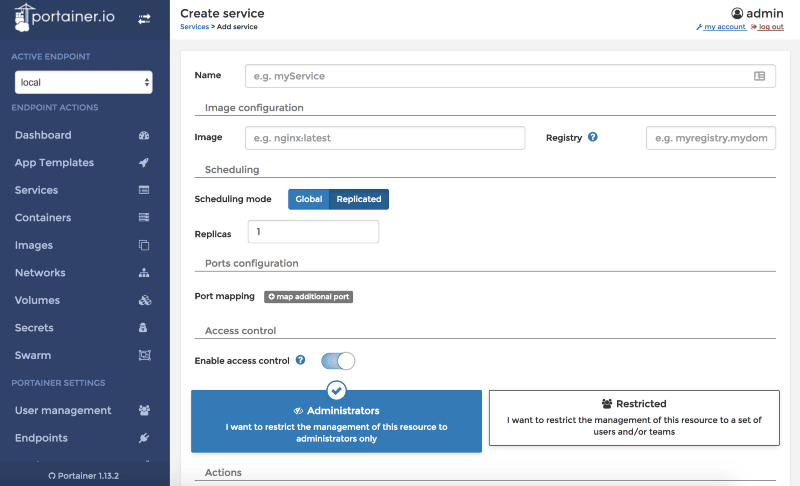Click the service Name input field

[495, 76]
